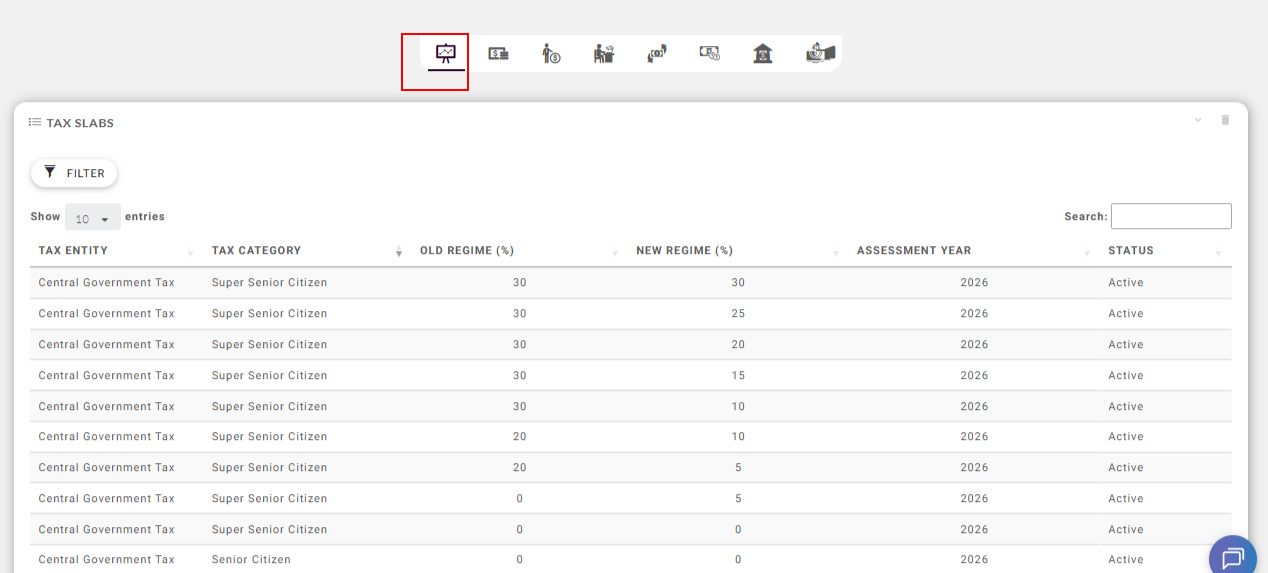Sort by Status column header
This screenshot has width=1268, height=573.
click(1130, 251)
